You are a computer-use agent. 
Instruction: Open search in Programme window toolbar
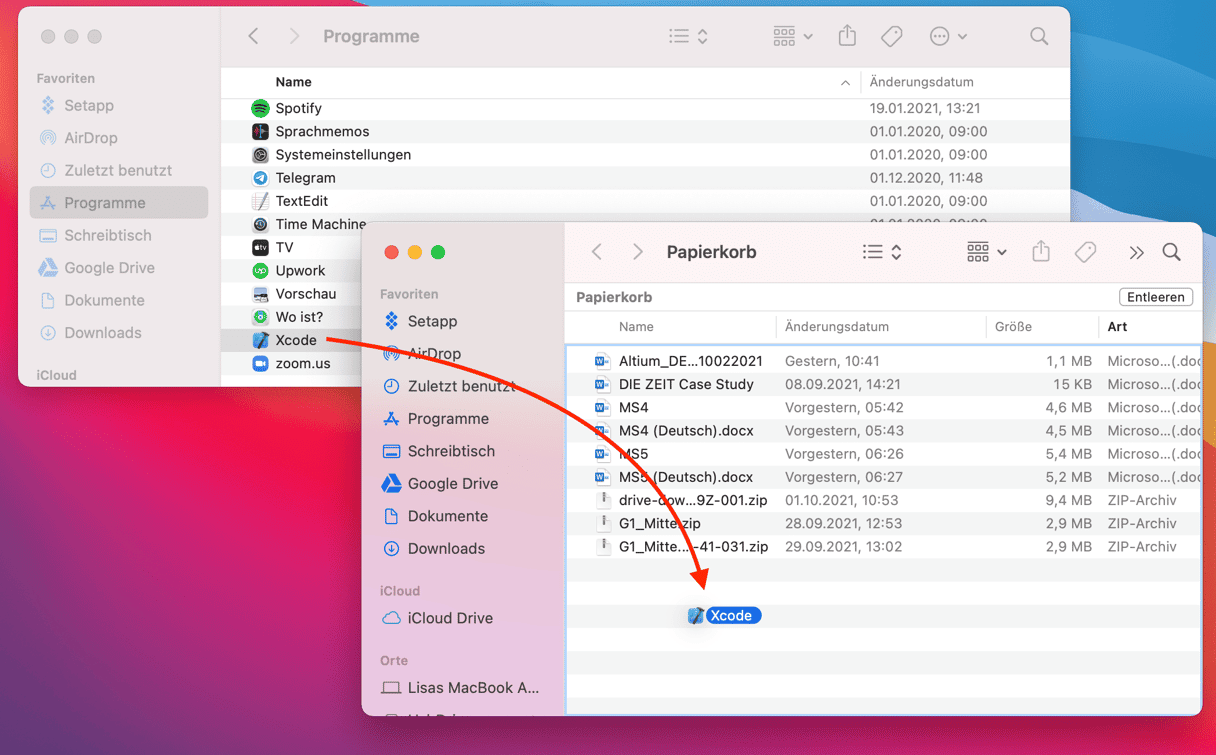point(1039,36)
